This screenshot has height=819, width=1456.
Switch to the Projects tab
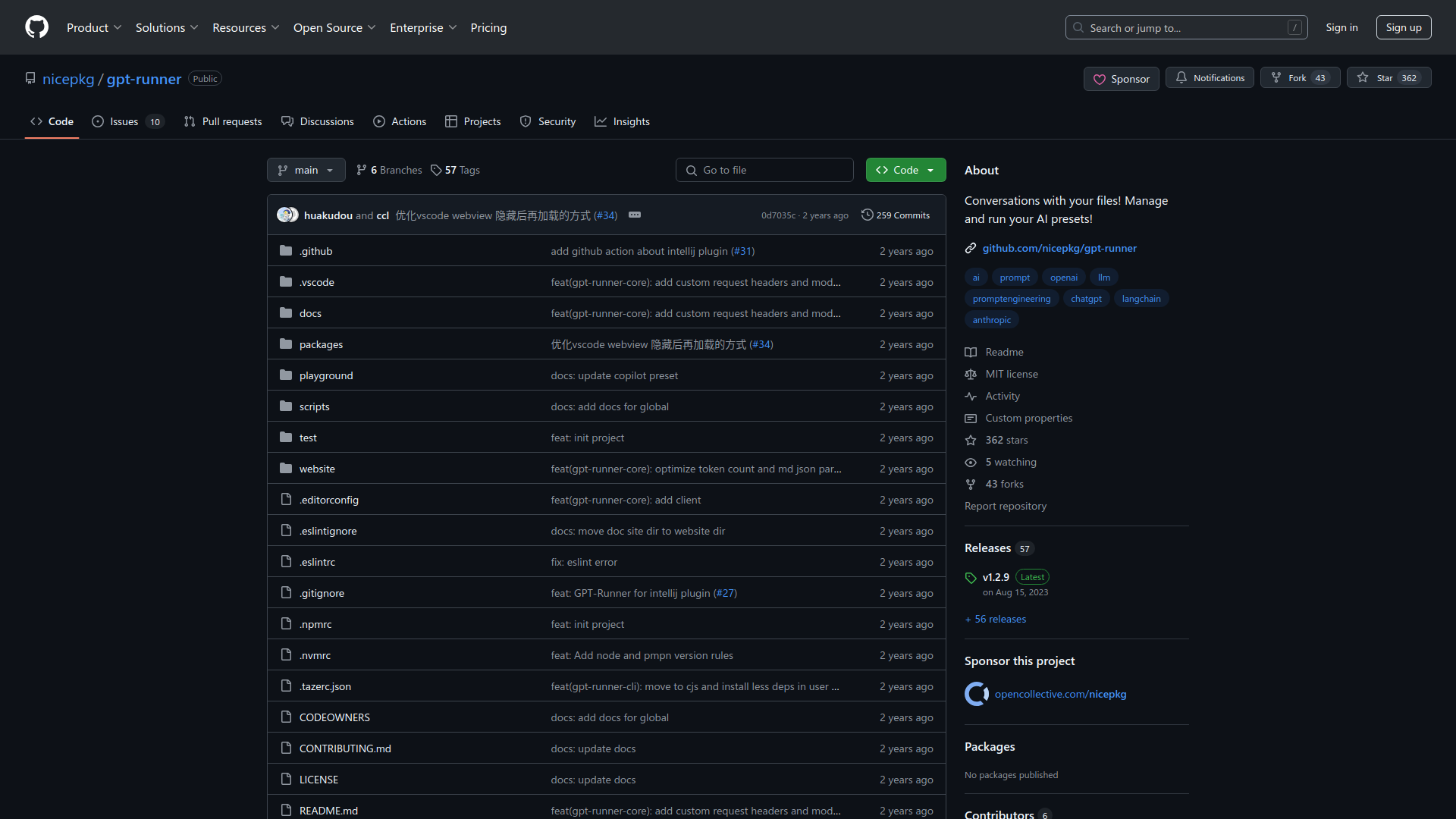(x=473, y=121)
